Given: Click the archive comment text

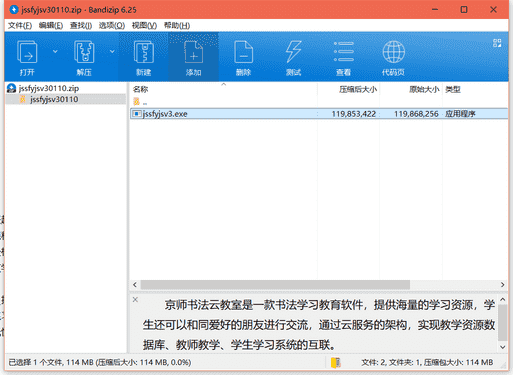Looking at the screenshot, I should 319,325.
